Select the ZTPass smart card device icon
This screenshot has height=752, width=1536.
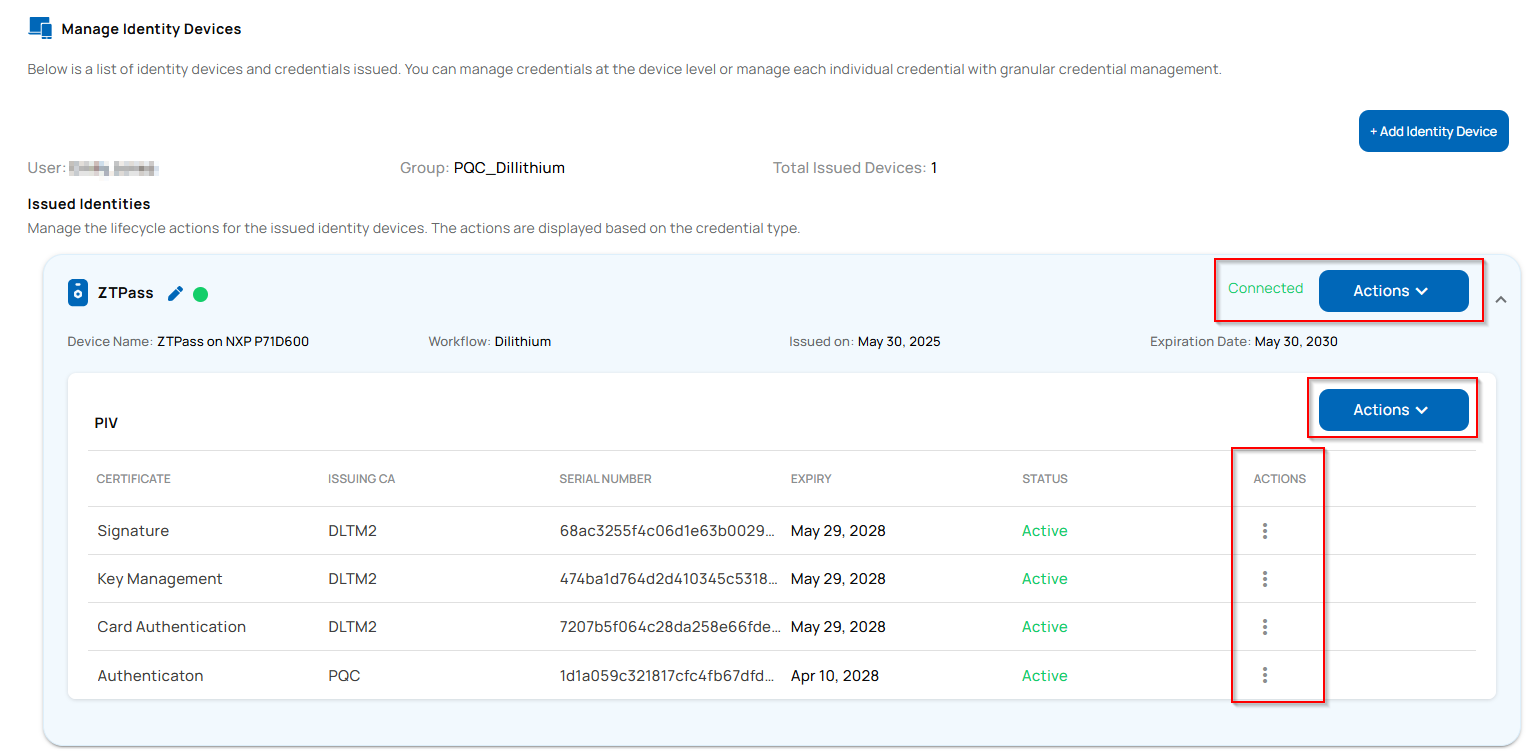77,292
